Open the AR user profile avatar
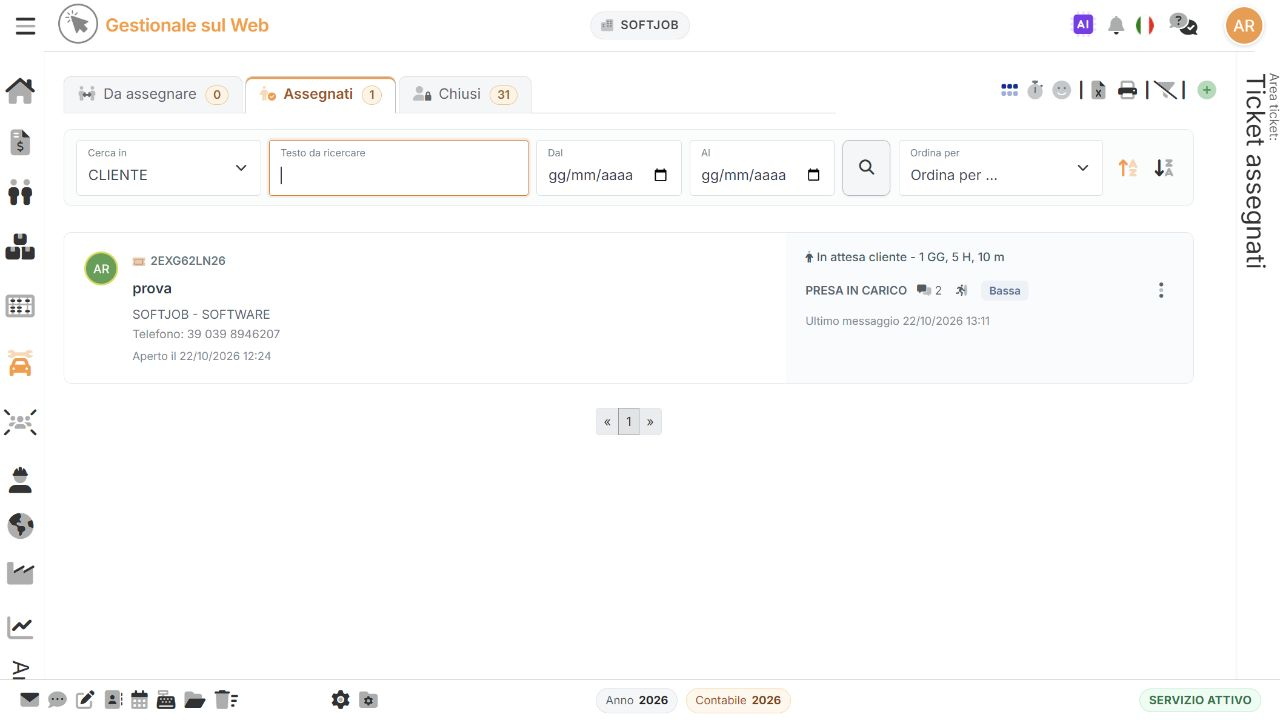The width and height of the screenshot is (1280, 720). click(x=1244, y=26)
